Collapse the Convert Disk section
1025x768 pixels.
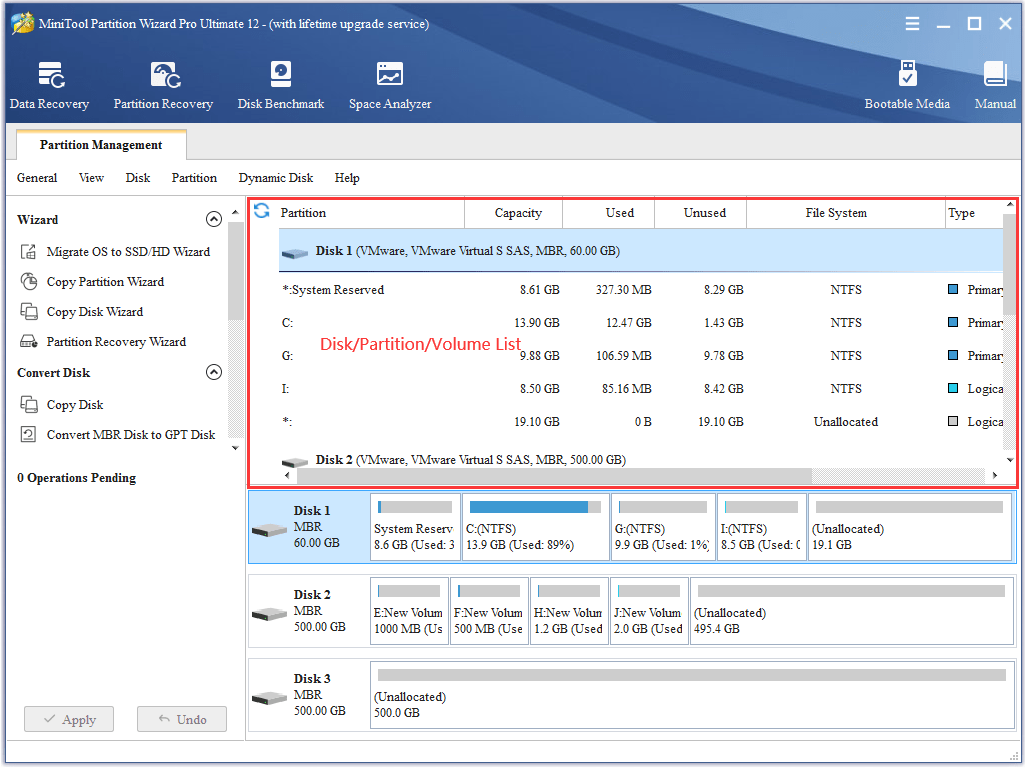click(x=214, y=372)
